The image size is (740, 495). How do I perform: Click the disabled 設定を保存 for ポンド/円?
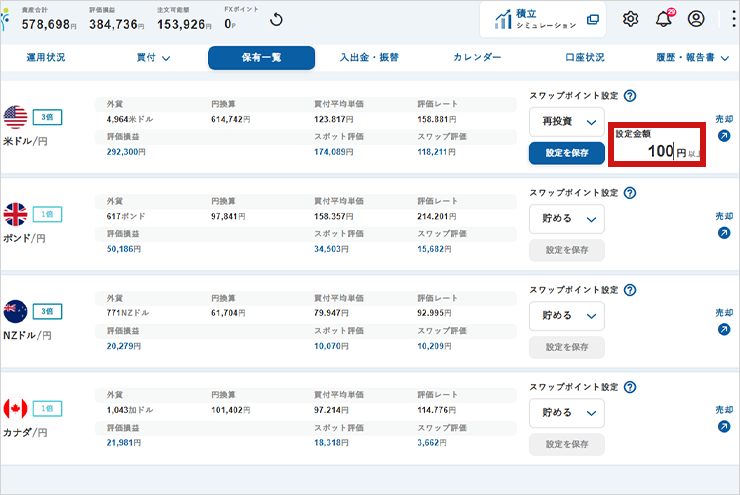[567, 250]
